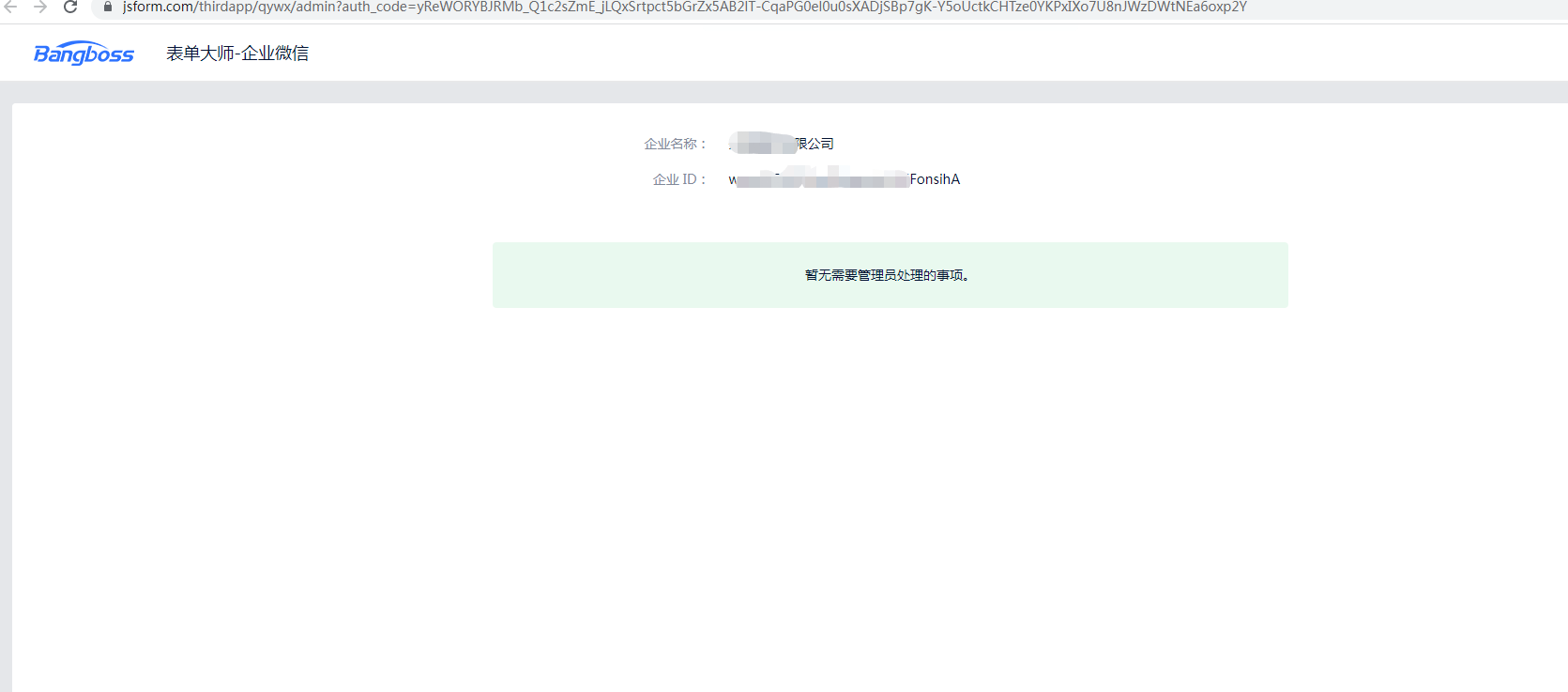The width and height of the screenshot is (1568, 692).
Task: Reload the page with the refresh icon
Action: click(70, 7)
